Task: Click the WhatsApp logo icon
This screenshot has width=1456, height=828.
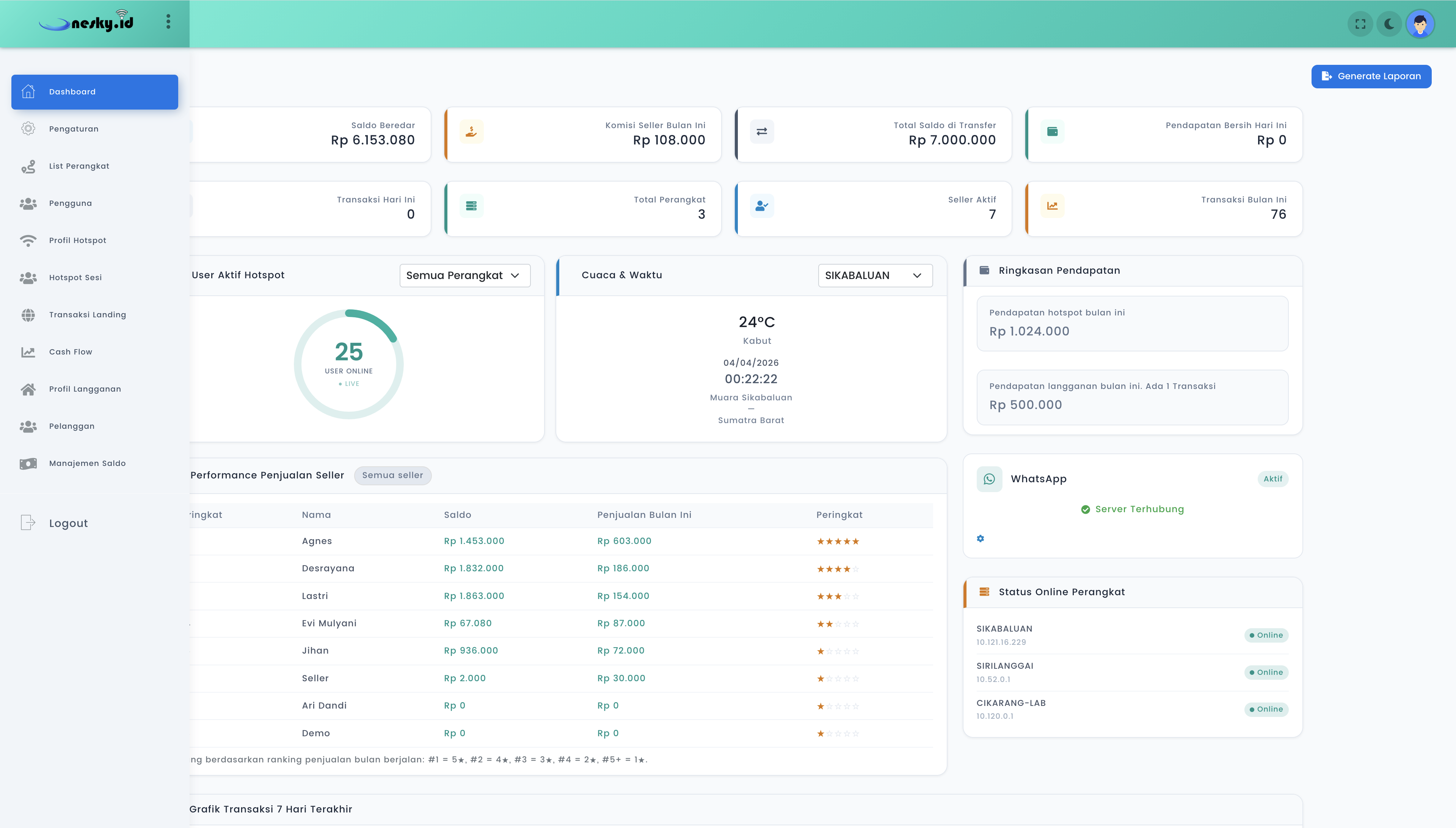Action: click(989, 479)
